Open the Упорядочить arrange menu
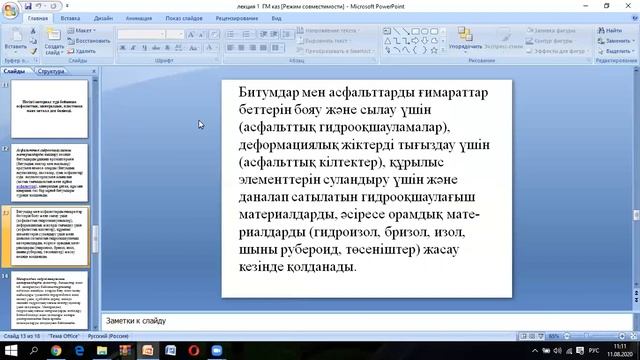 465,39
